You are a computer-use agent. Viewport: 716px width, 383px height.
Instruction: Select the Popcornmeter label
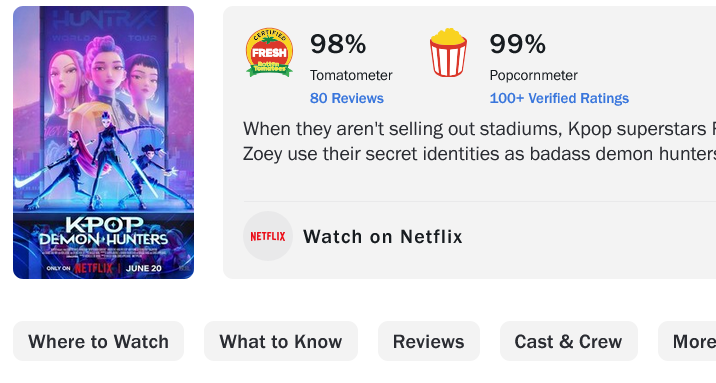click(x=533, y=75)
